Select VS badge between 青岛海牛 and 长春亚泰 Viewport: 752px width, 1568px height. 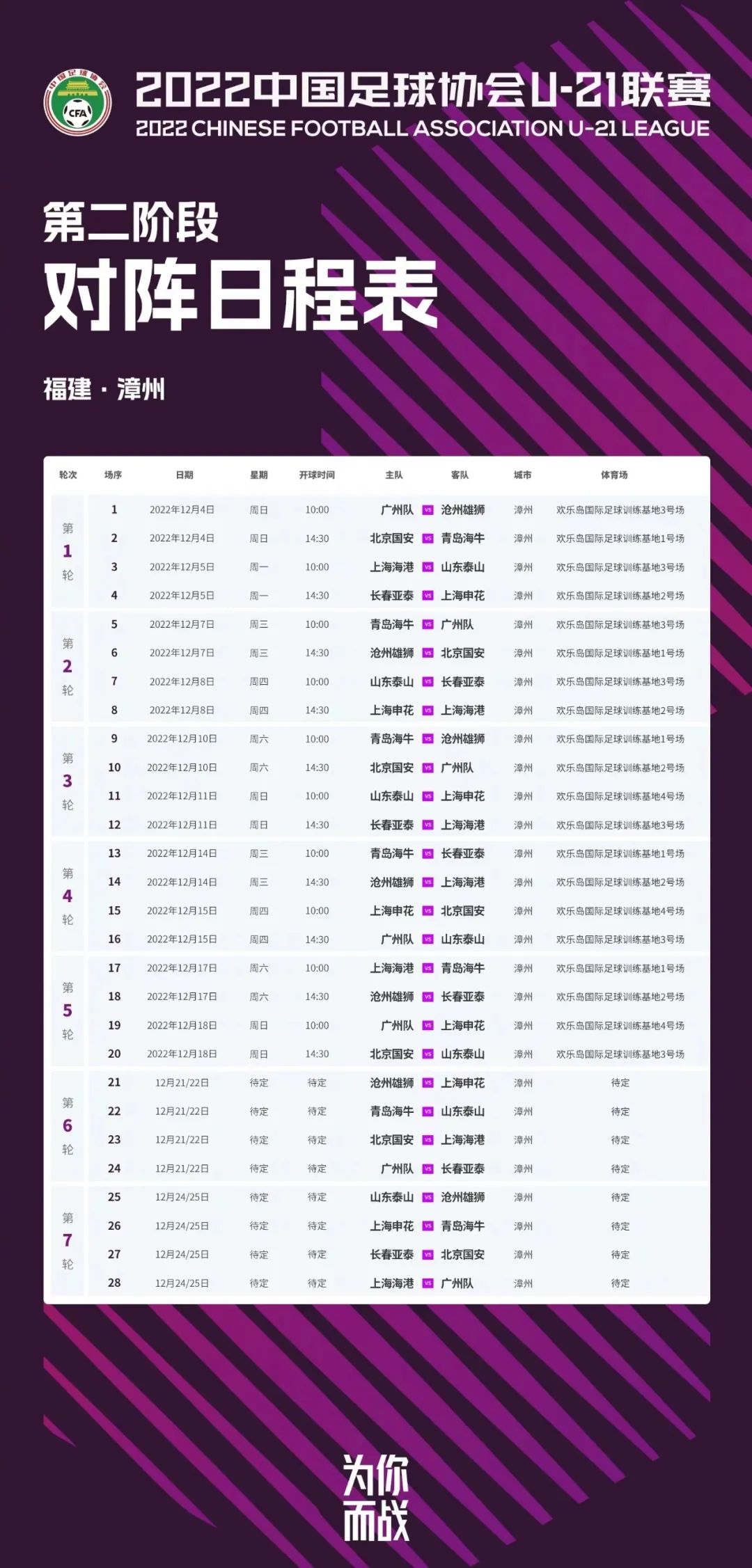coord(428,854)
